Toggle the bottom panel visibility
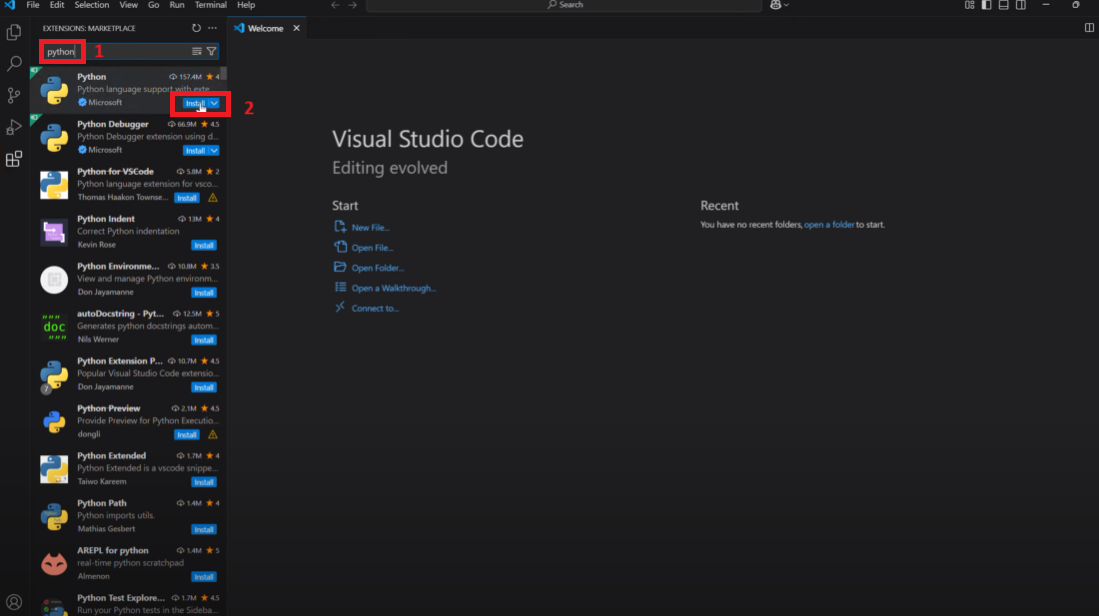 (1004, 5)
